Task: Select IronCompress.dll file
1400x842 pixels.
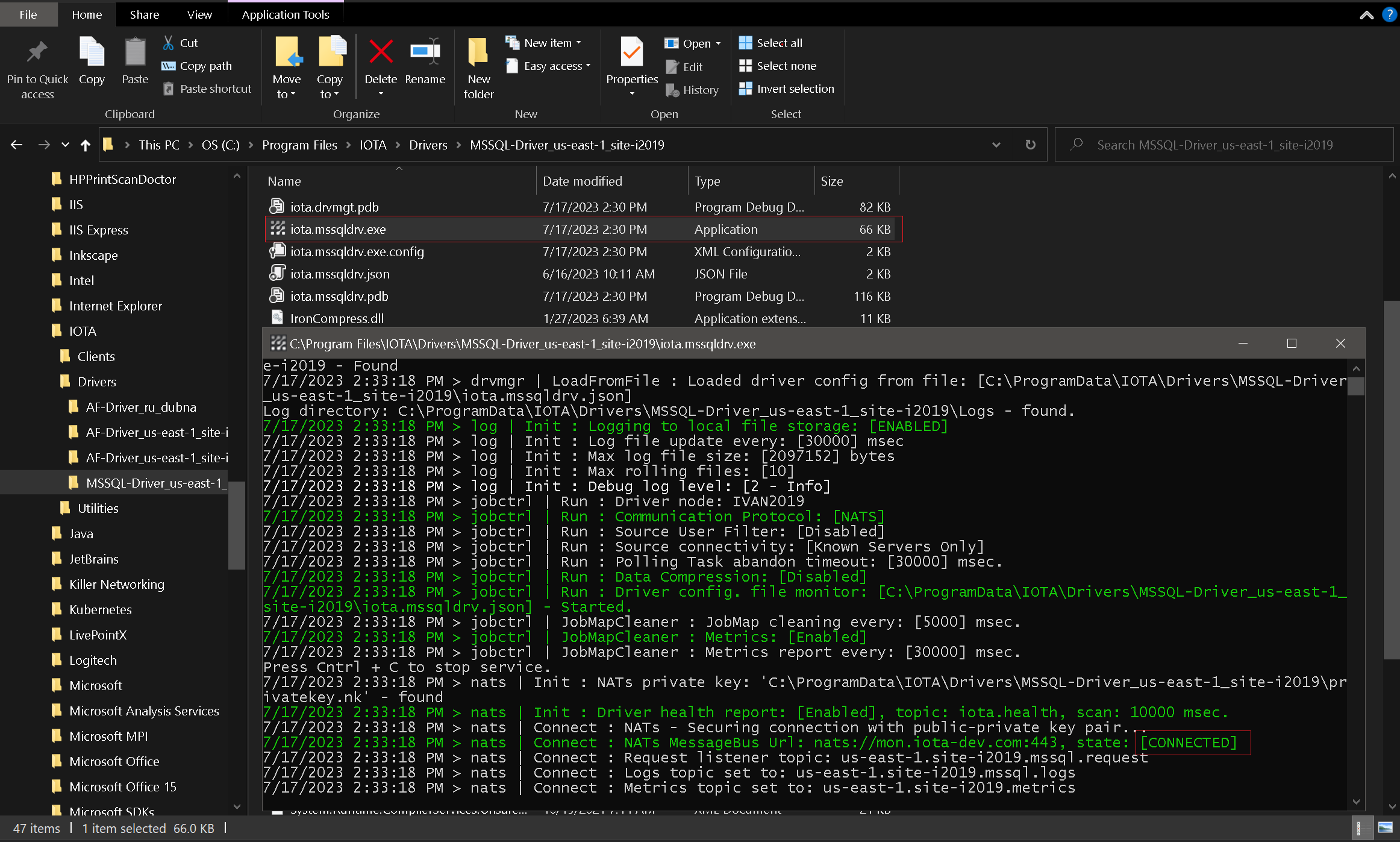Action: tap(337, 318)
